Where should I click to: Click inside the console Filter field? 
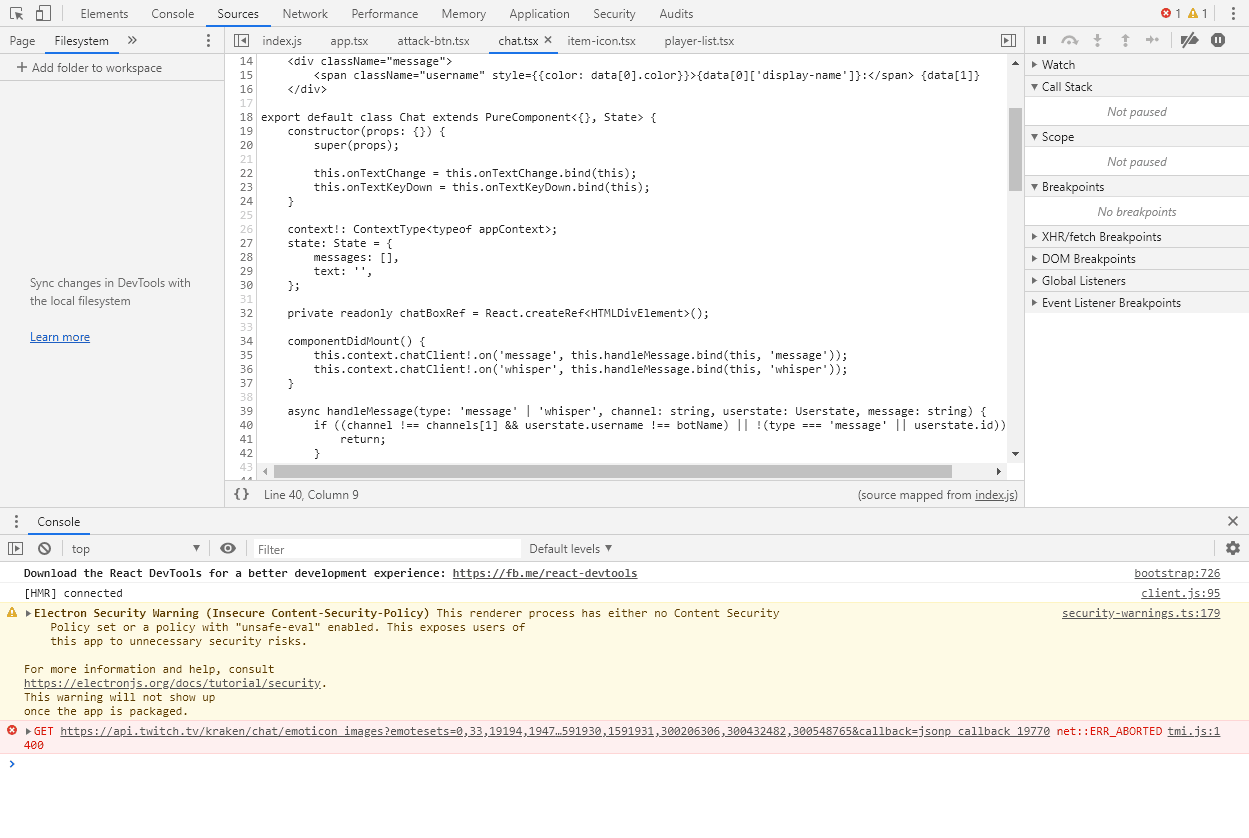(387, 548)
